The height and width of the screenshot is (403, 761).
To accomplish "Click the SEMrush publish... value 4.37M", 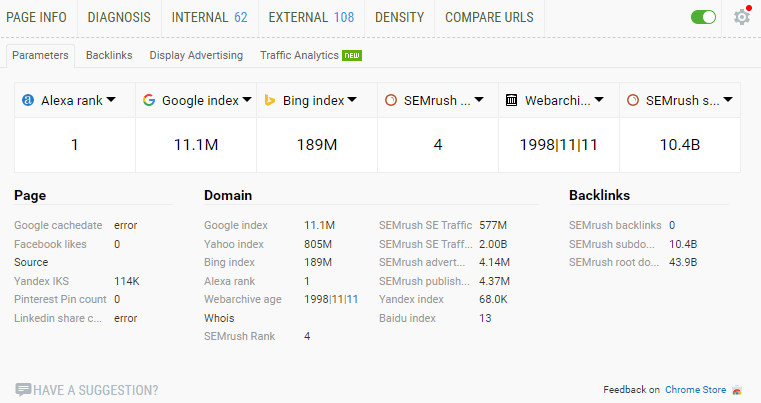I will point(495,281).
